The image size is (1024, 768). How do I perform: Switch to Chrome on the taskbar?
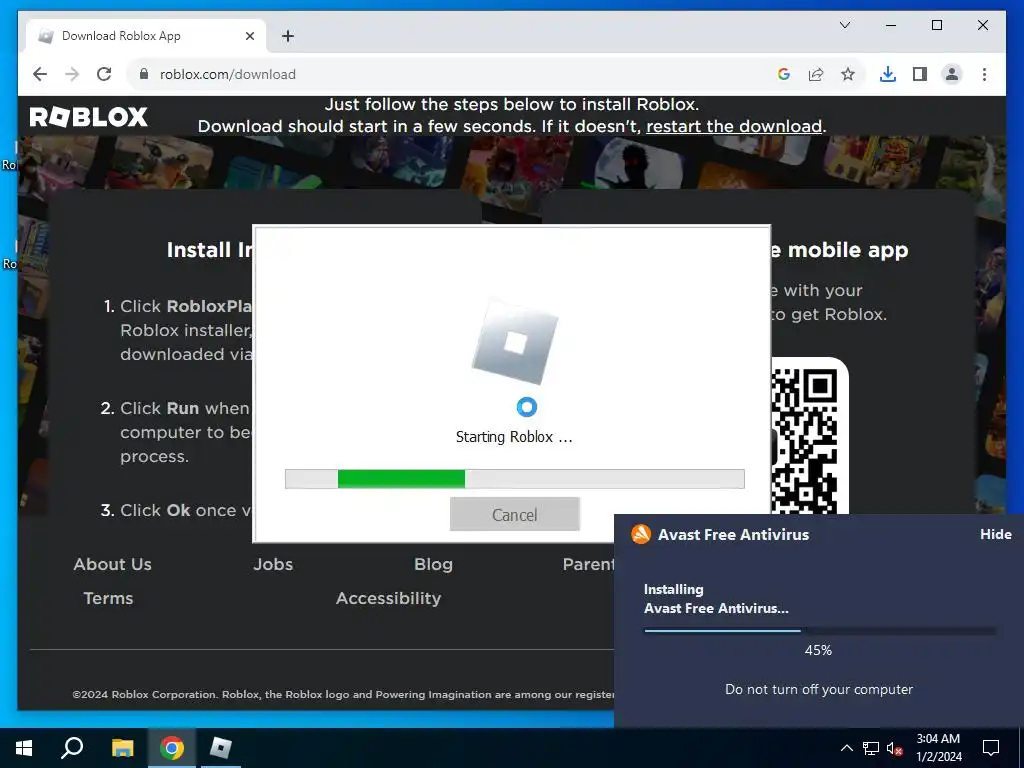(x=171, y=748)
